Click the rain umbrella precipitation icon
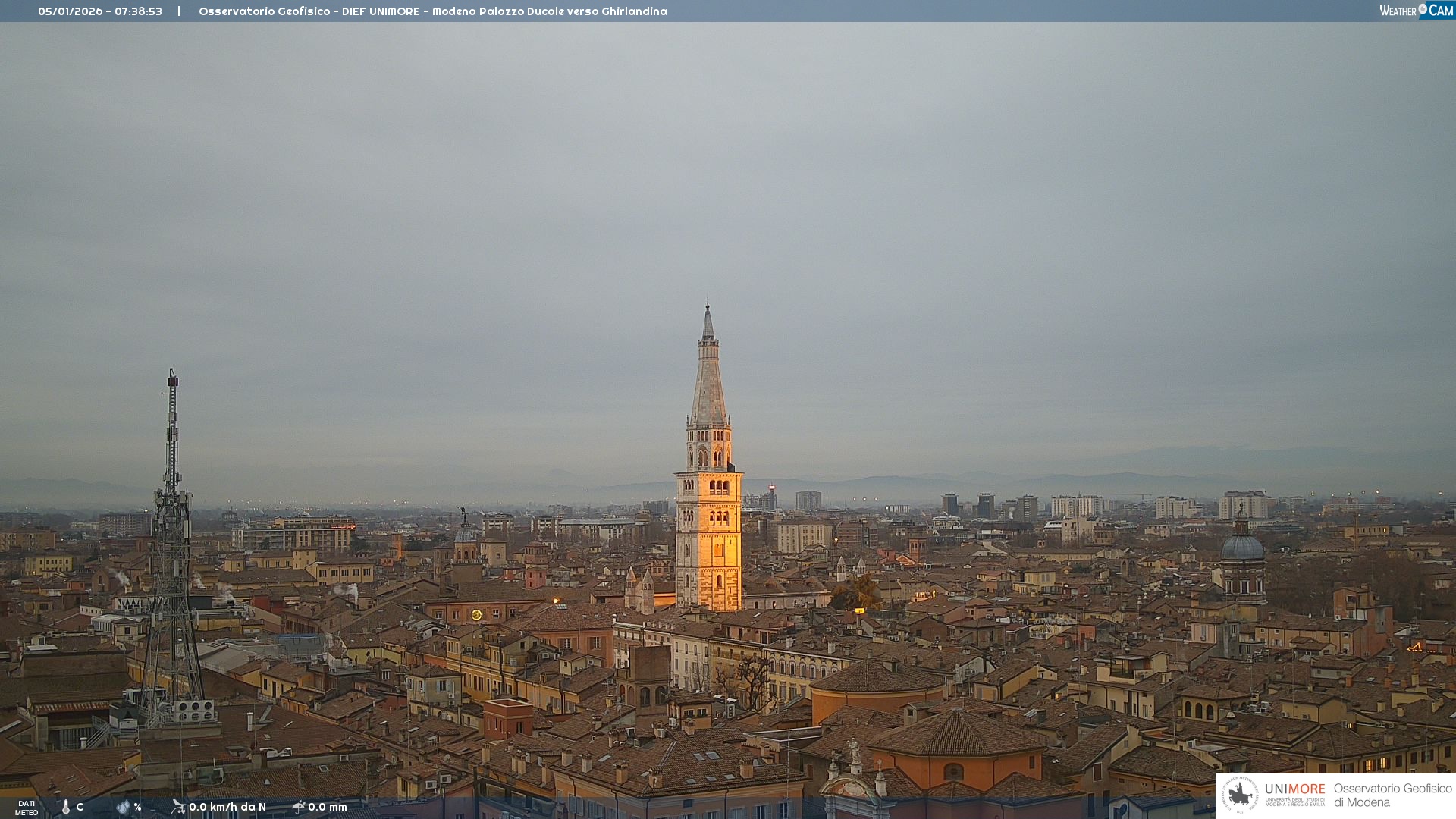Image resolution: width=1456 pixels, height=819 pixels. (x=298, y=807)
